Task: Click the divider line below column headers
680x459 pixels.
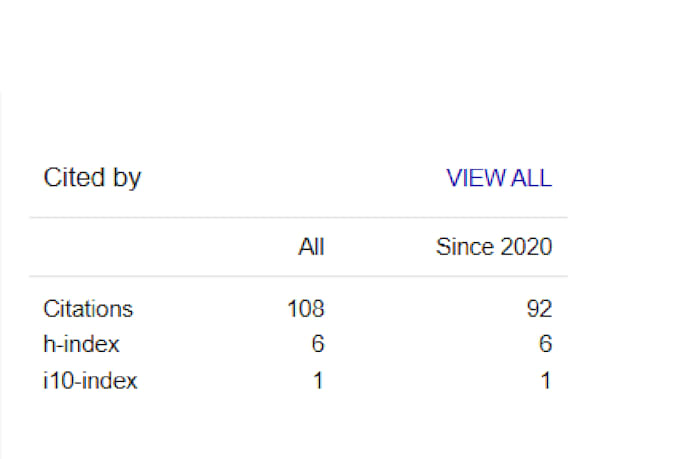Action: click(x=298, y=275)
